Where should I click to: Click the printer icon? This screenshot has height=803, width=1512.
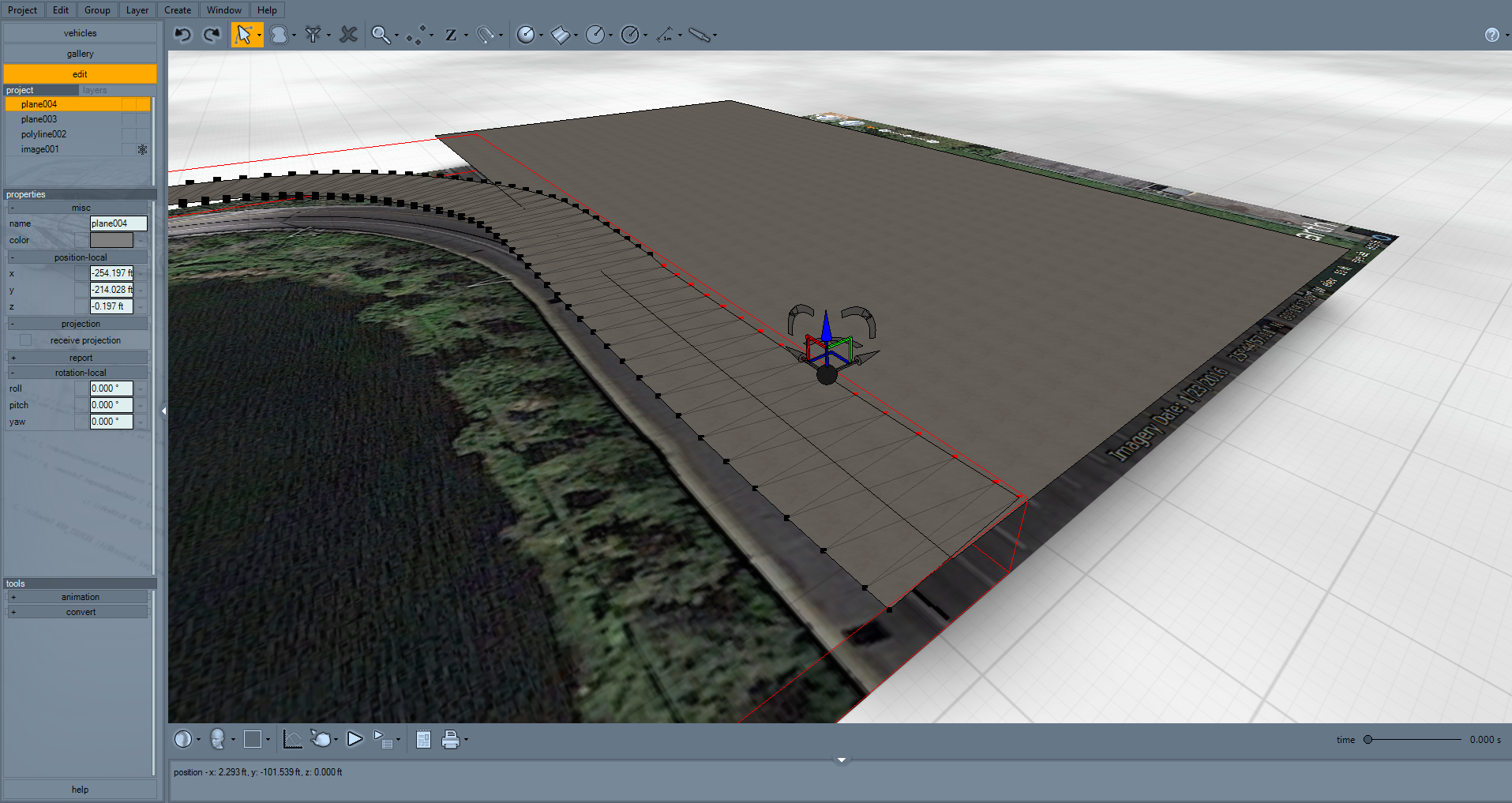[450, 739]
